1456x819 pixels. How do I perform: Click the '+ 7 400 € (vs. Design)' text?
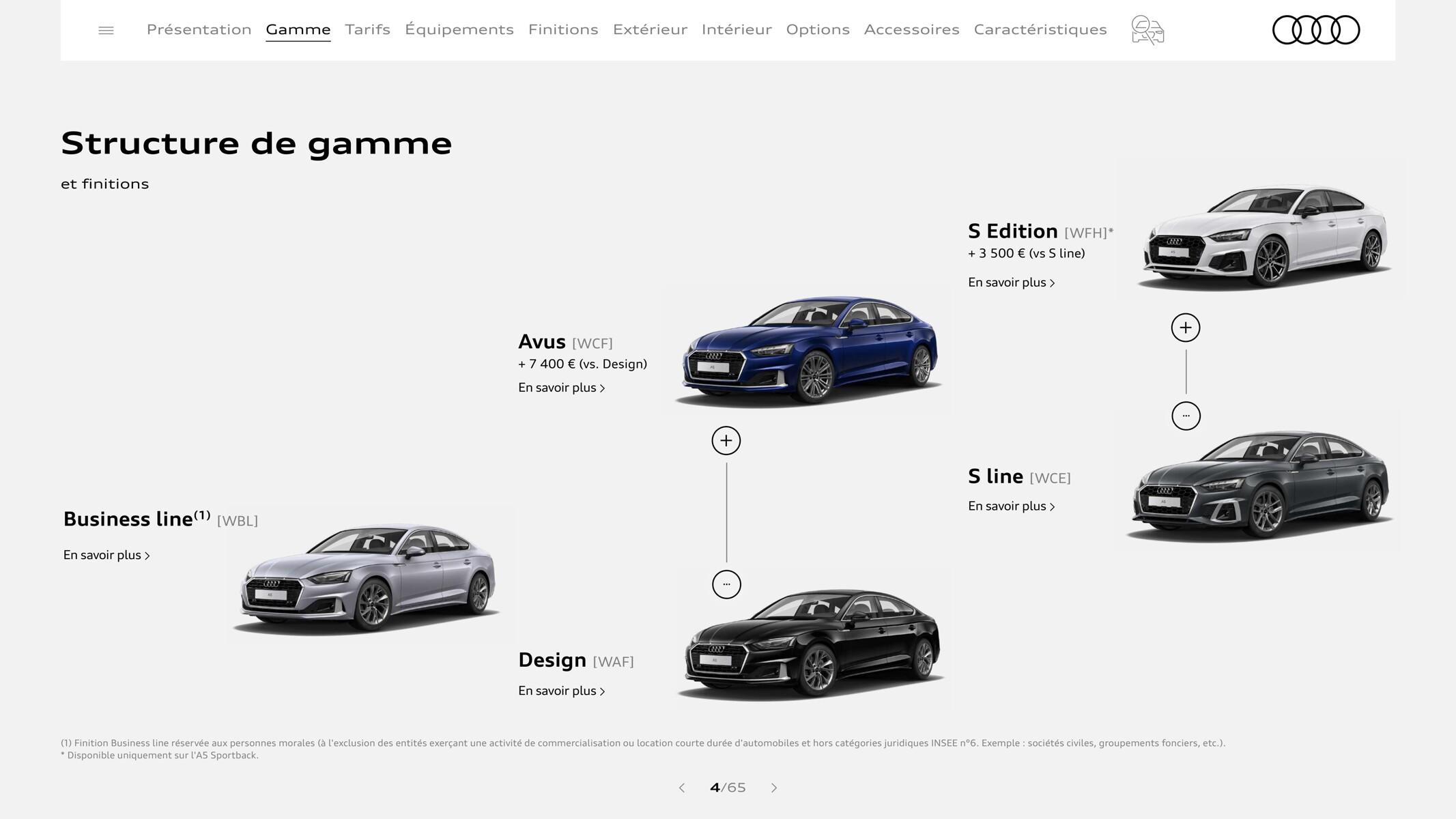pos(582,364)
